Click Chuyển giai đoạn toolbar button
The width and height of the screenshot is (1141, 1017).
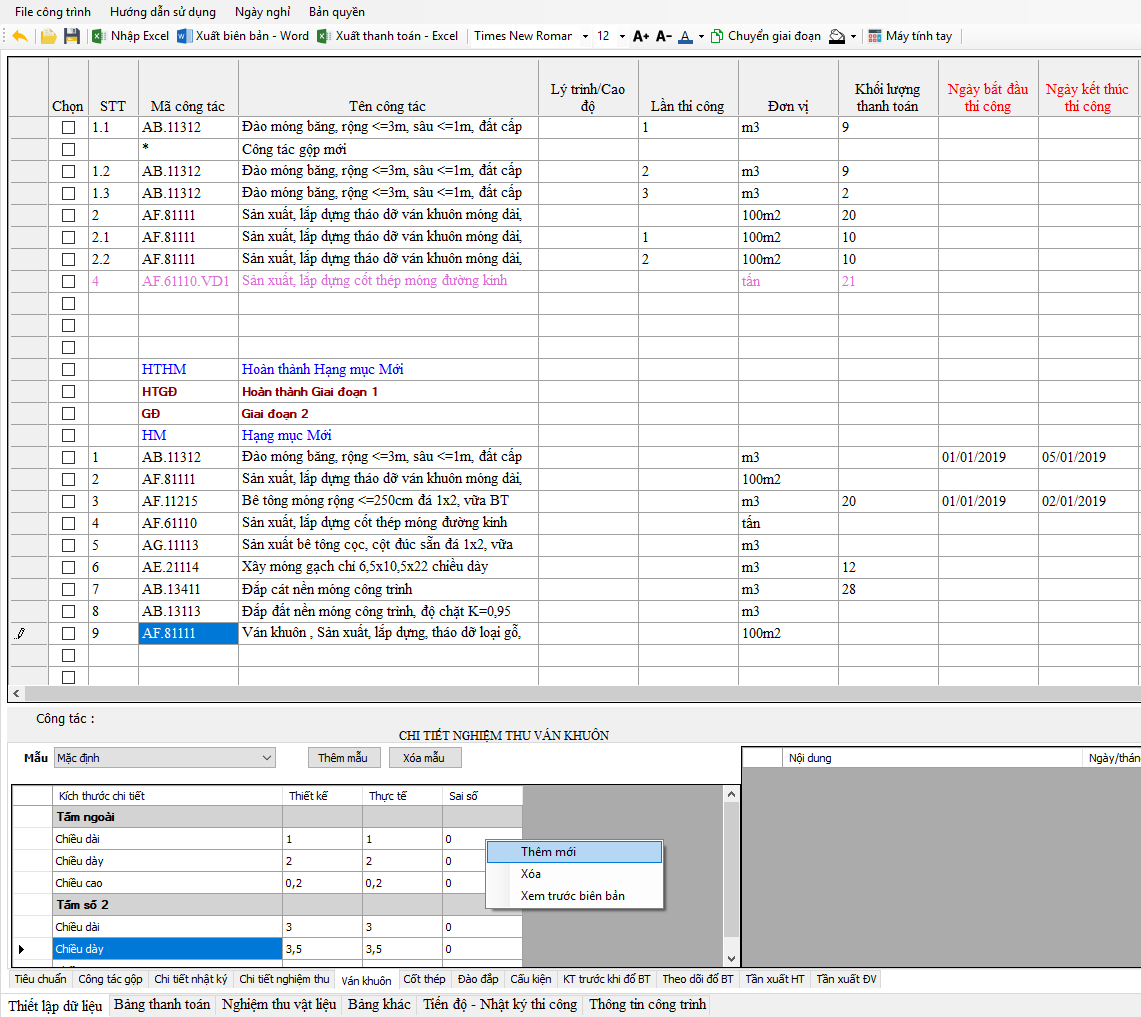coord(766,36)
